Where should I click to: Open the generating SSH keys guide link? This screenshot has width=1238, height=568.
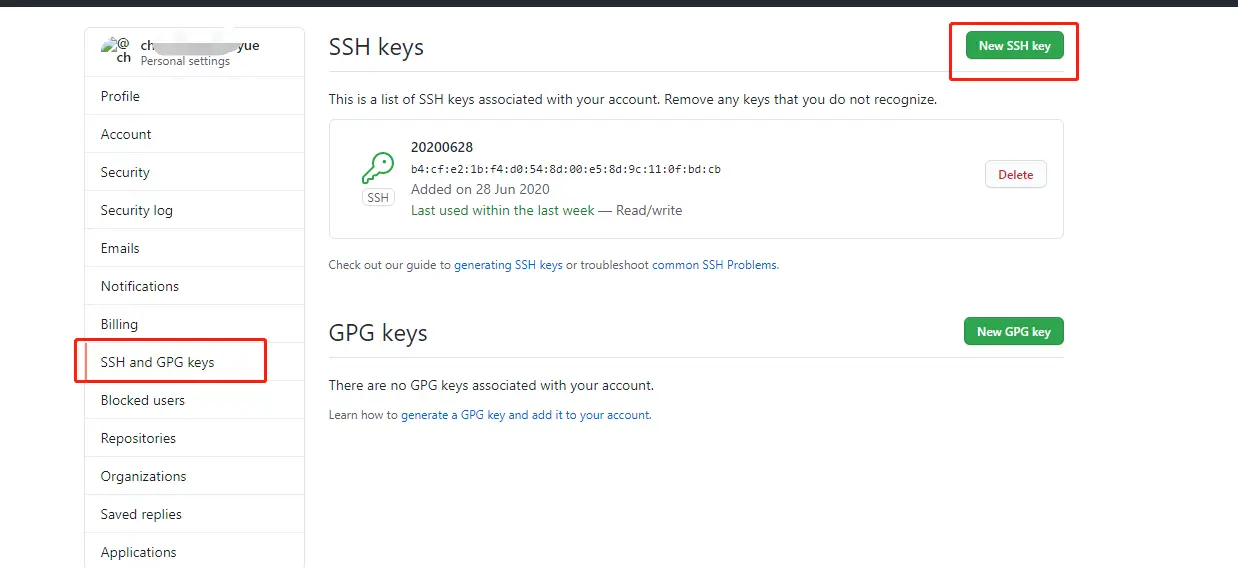508,266
